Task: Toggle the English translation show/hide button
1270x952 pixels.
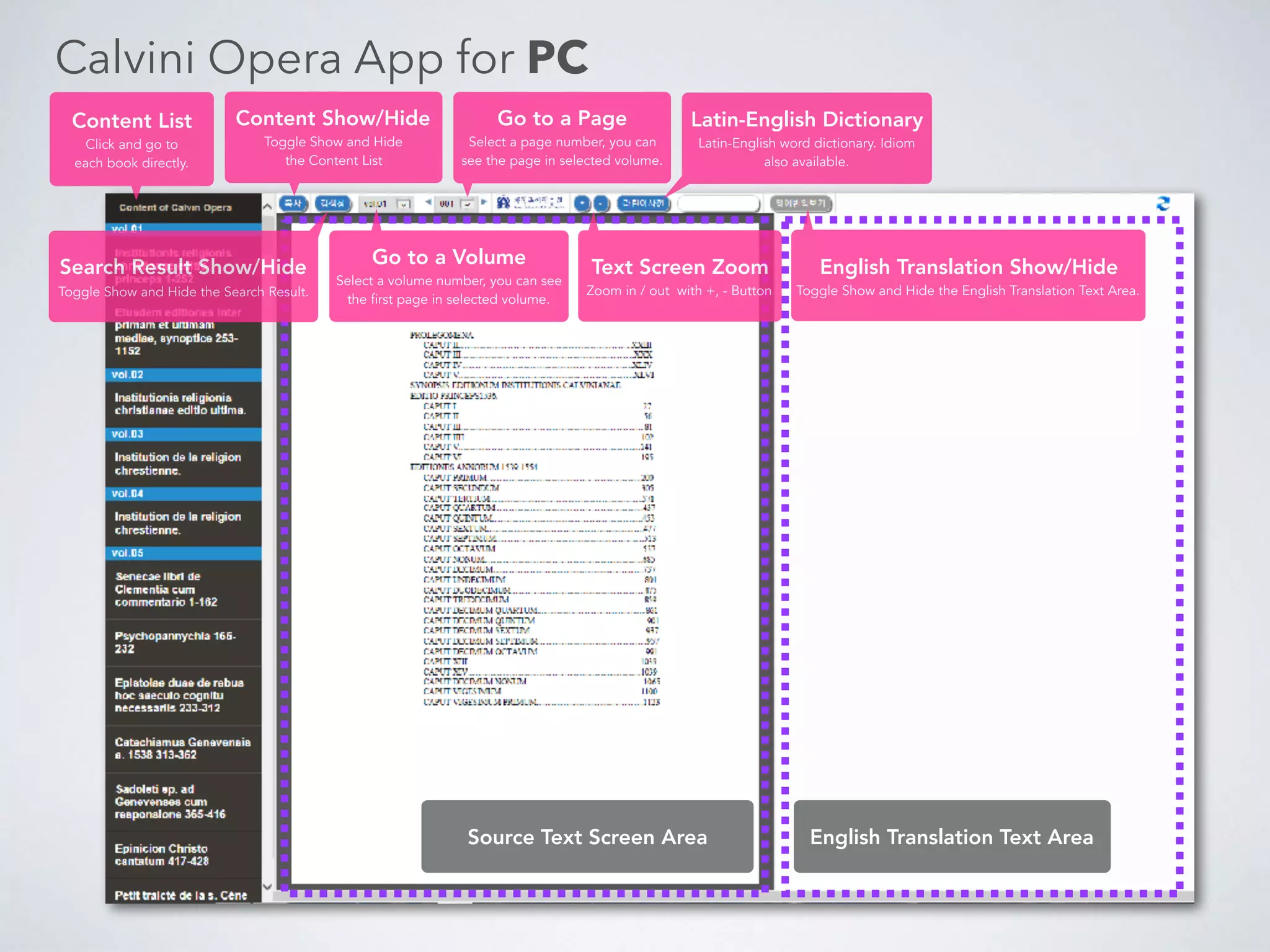Action: [x=801, y=203]
